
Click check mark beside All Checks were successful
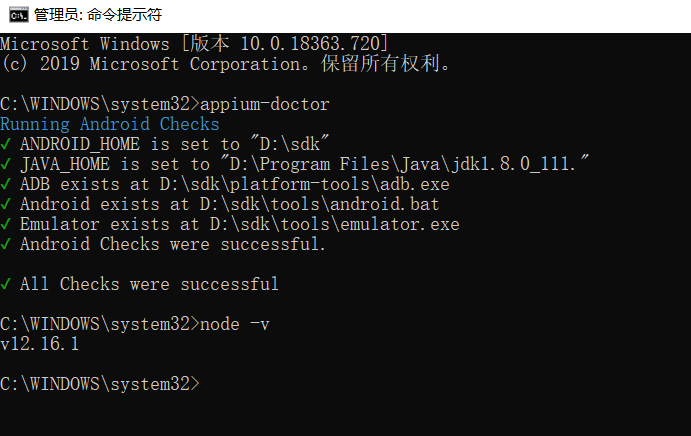click(6, 284)
